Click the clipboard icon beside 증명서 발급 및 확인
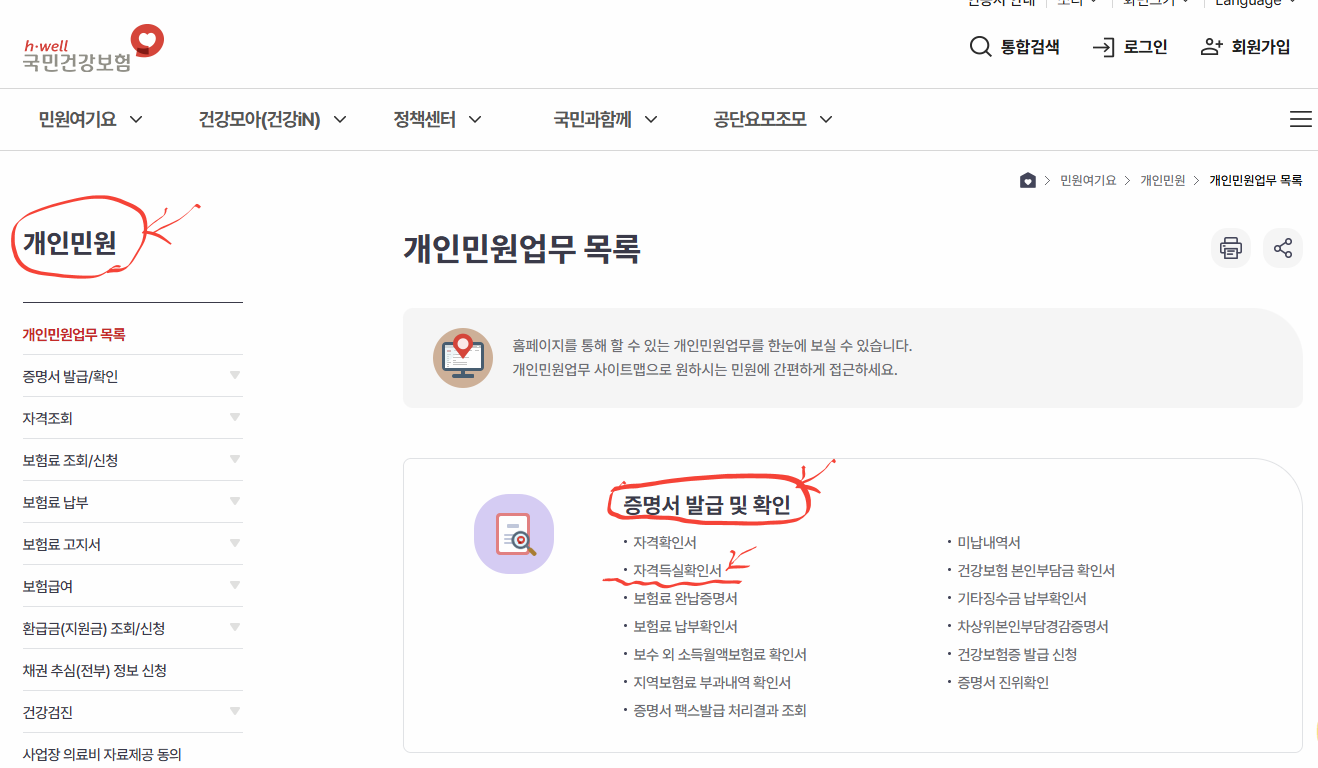1318x768 pixels. 514,534
